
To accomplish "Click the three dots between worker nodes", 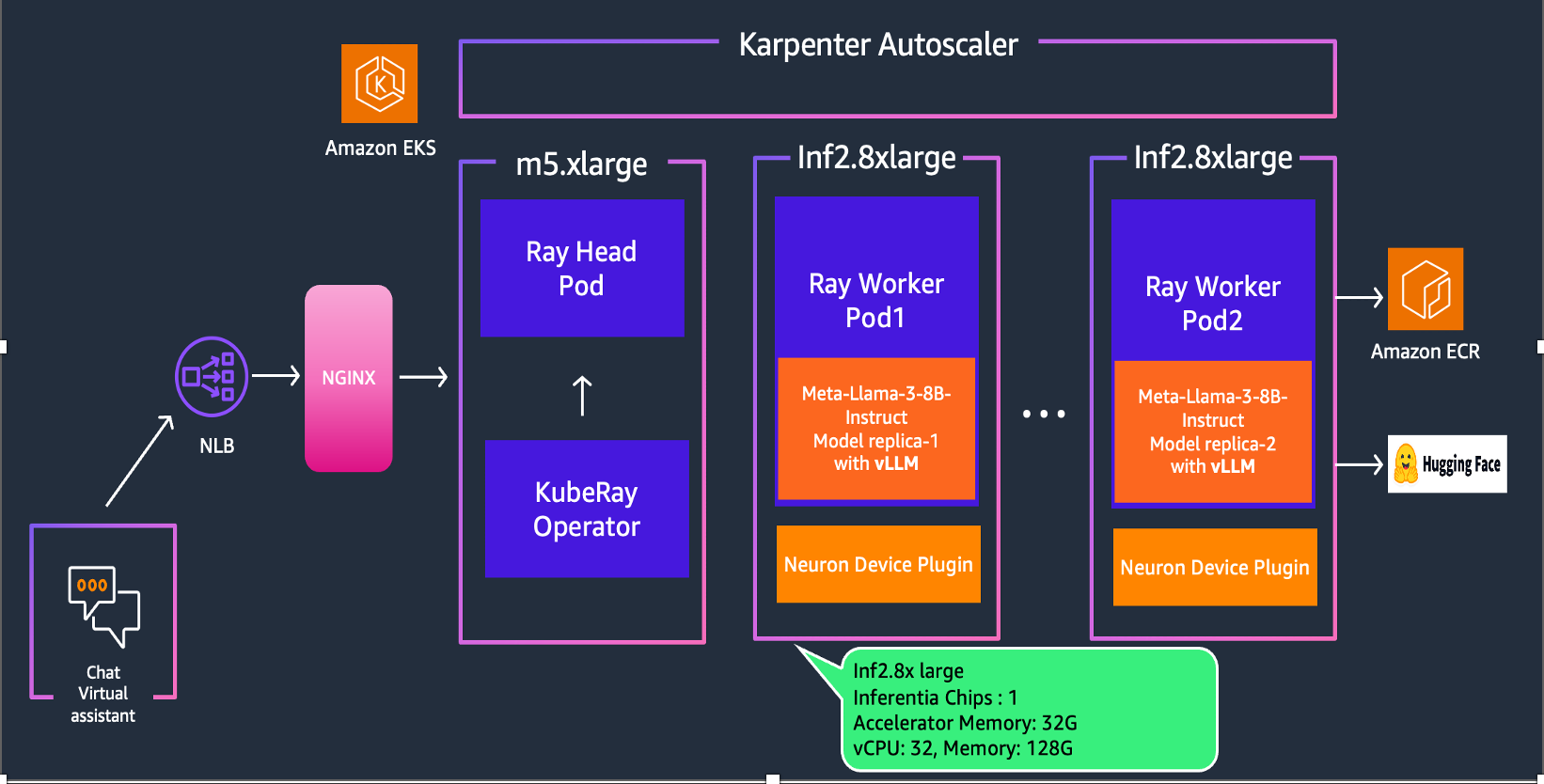I will (1044, 414).
